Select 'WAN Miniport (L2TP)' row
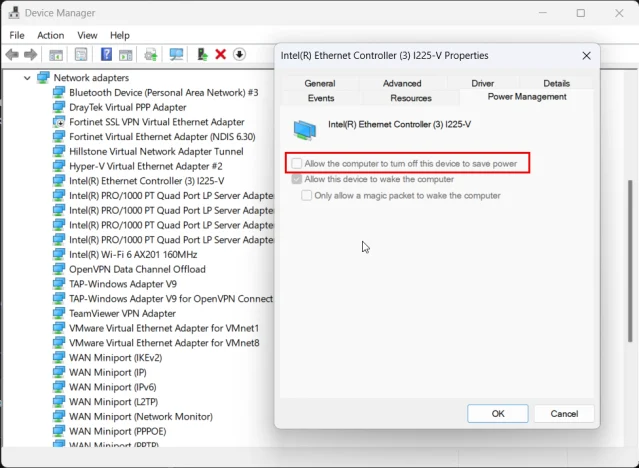639x468 pixels. pos(113,402)
